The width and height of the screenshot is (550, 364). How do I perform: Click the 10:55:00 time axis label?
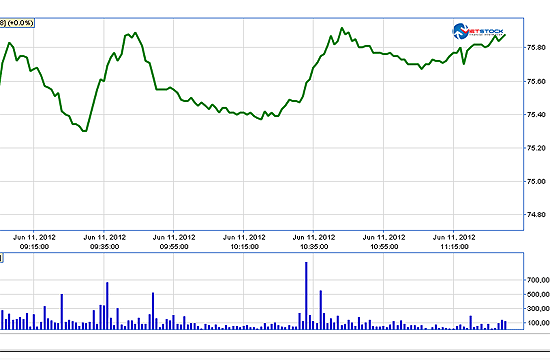384,247
